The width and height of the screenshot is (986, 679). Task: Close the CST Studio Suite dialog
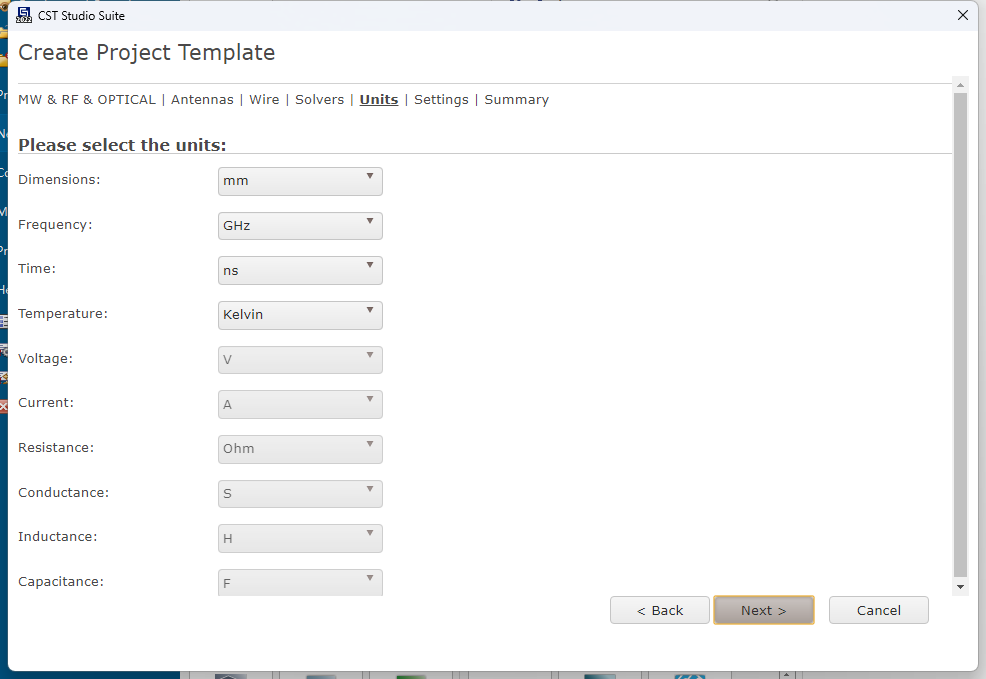963,15
